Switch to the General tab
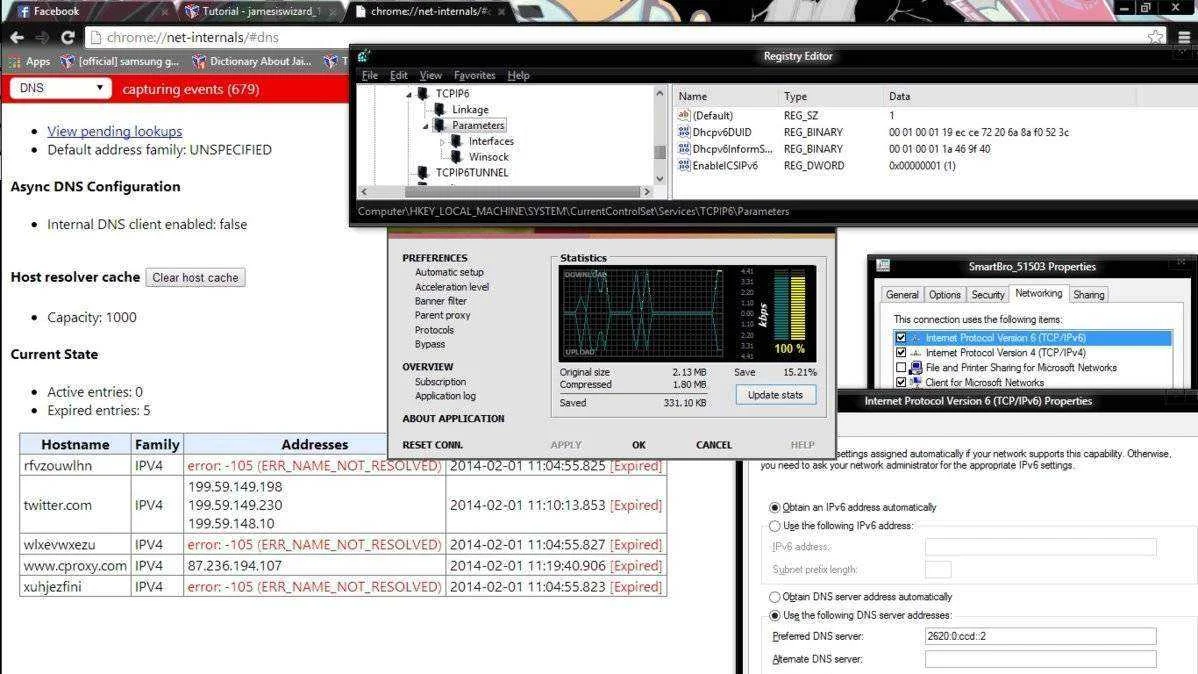The width and height of the screenshot is (1198, 674). click(x=902, y=295)
